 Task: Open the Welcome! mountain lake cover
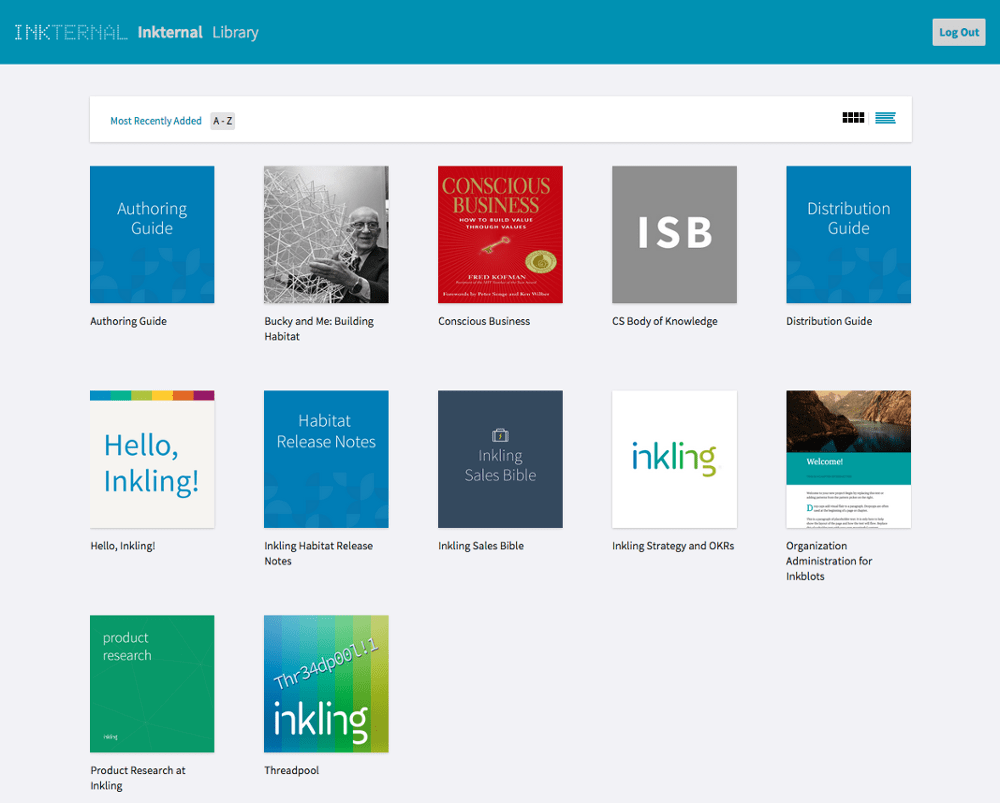tap(848, 459)
